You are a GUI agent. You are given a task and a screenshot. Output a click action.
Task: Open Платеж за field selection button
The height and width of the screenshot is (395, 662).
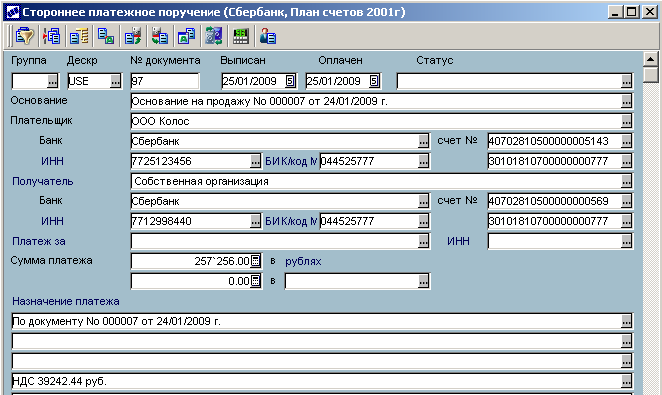[x=423, y=241]
